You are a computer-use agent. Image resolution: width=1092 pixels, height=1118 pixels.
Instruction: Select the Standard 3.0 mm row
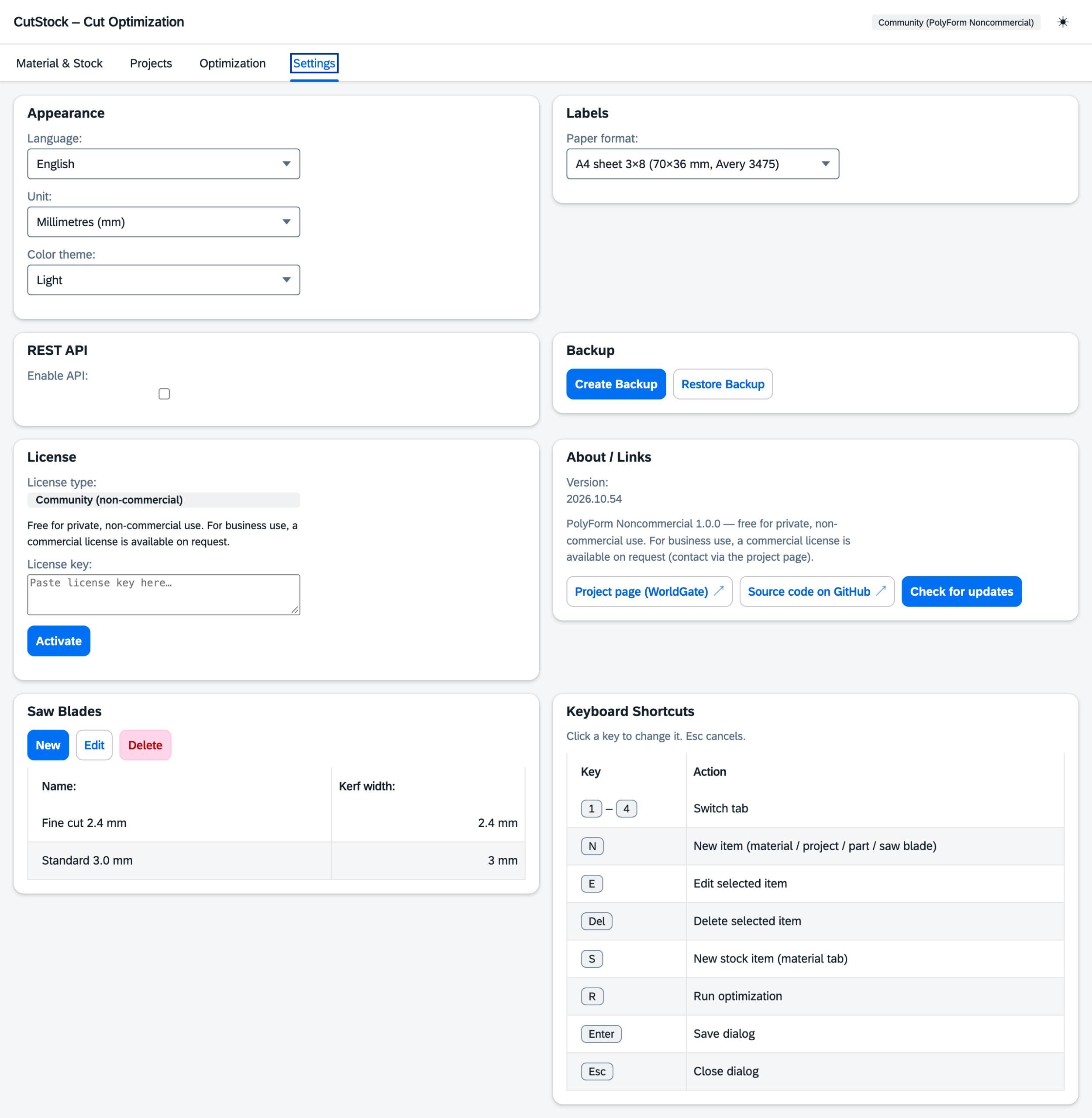(x=276, y=860)
